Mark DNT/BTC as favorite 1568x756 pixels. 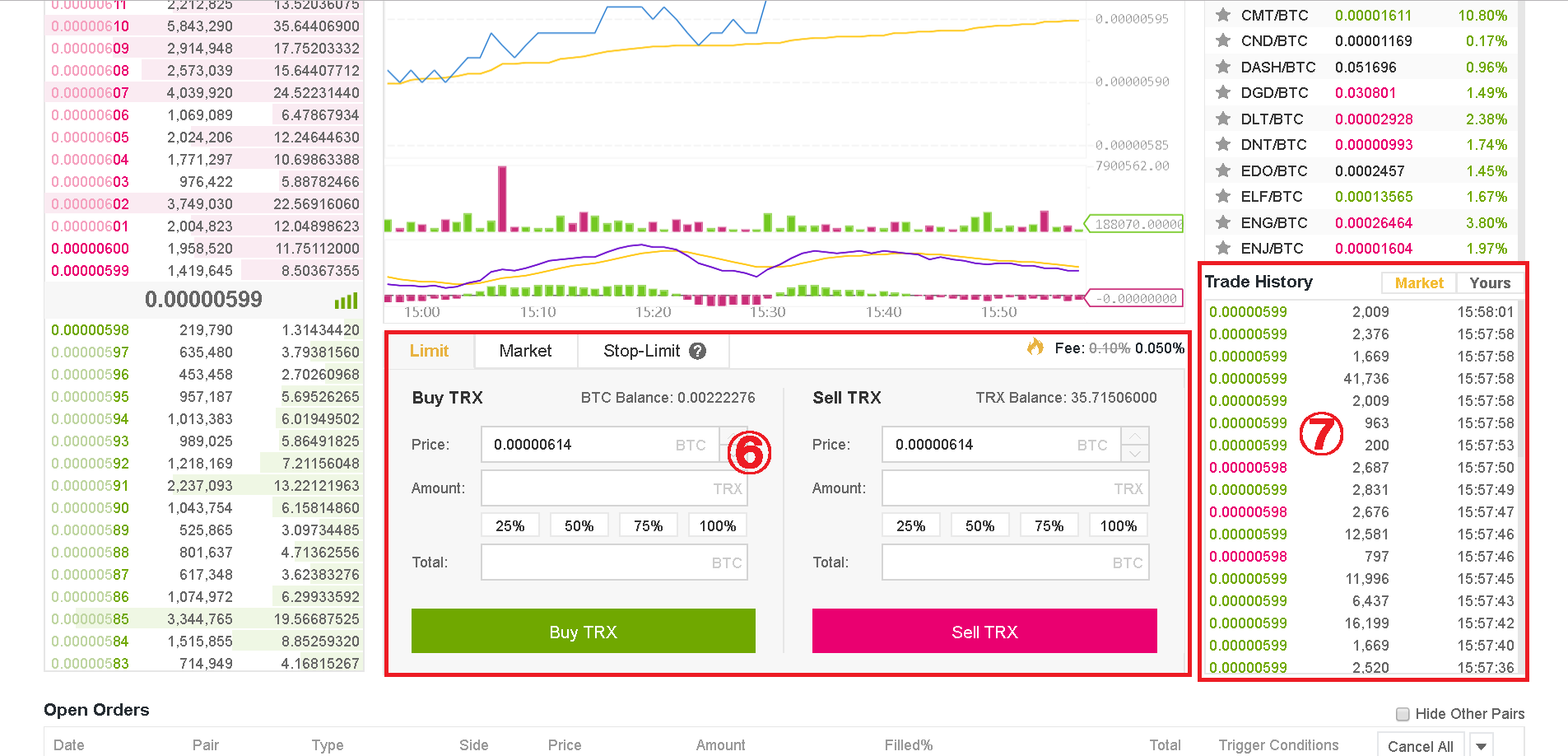(1223, 144)
